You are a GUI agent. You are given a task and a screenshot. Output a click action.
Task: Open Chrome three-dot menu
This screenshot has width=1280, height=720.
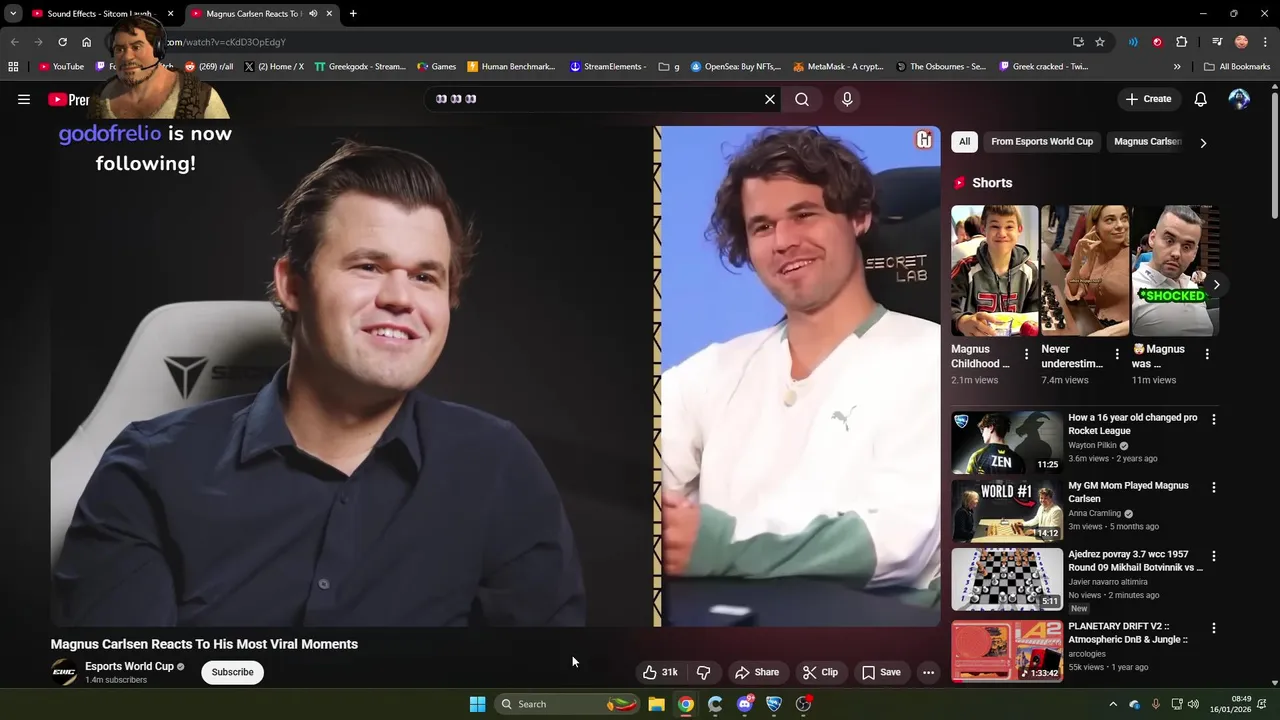pos(1265,42)
